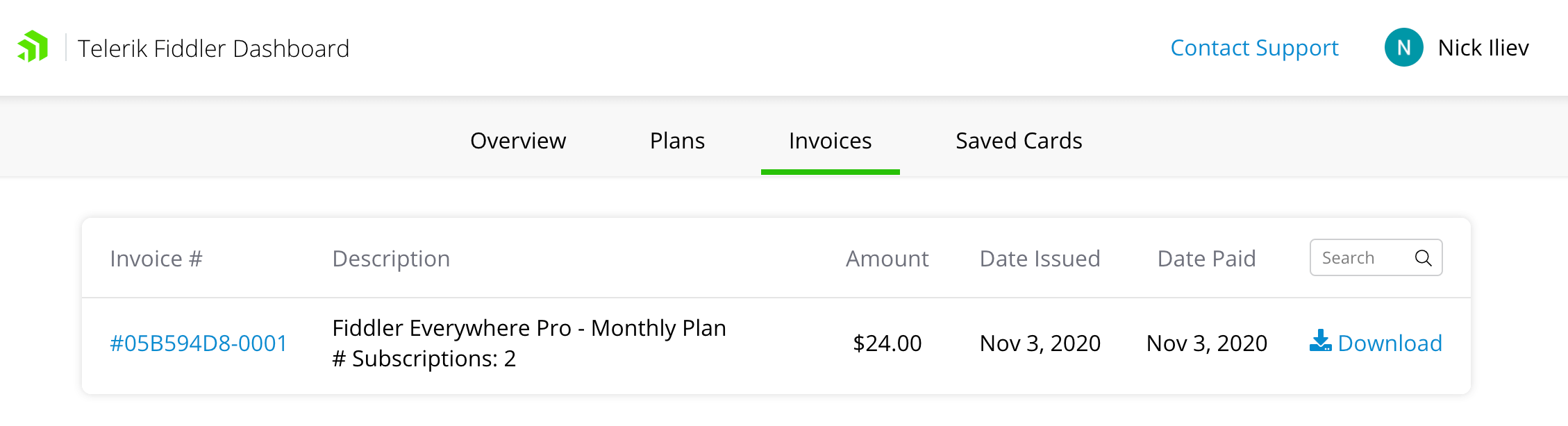Click the magnifier icon in Search box
The width and height of the screenshot is (1568, 426).
[1423, 258]
